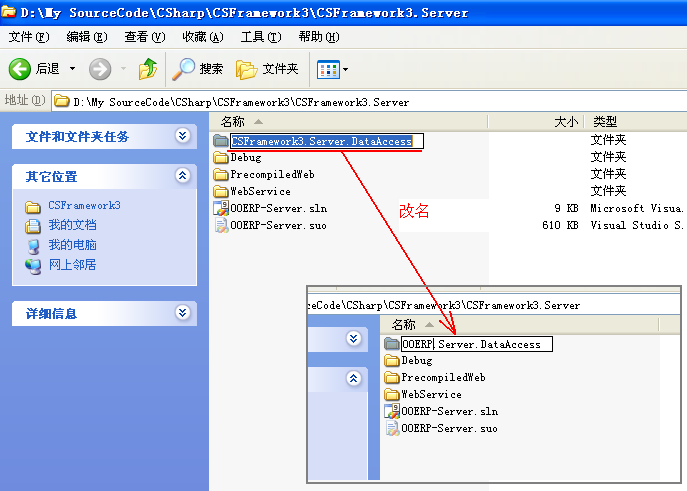Select the OOERP-Server.suo file
This screenshot has width=687, height=491.
(278, 225)
